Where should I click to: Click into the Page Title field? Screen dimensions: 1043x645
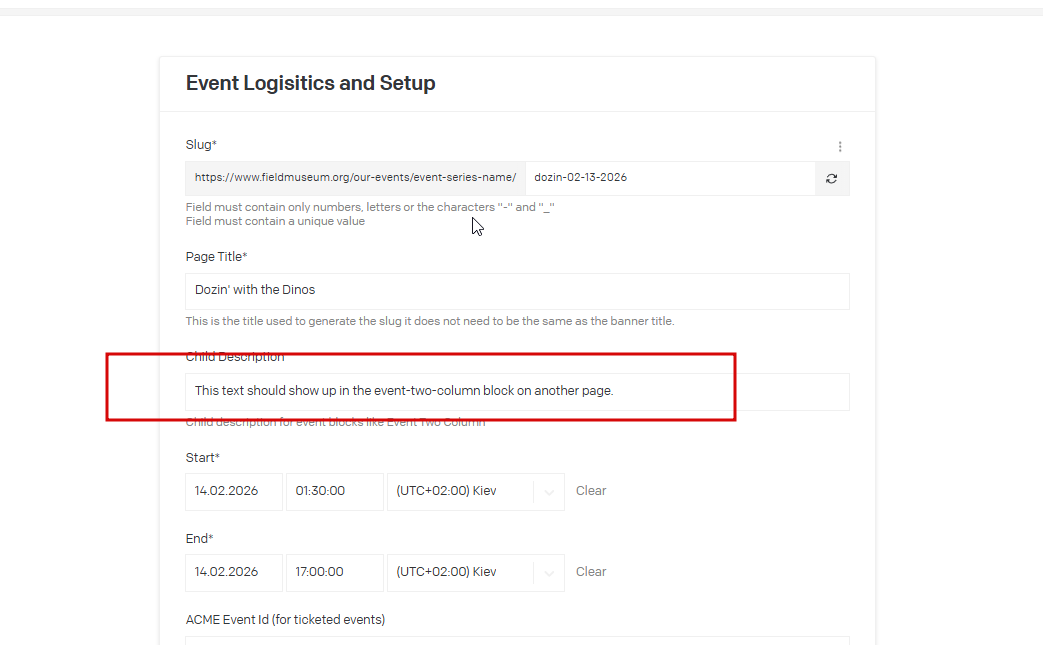(x=517, y=291)
